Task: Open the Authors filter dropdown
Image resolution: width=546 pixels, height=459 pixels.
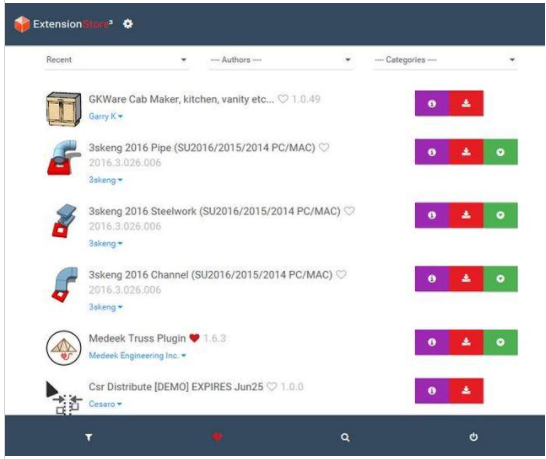Action: 281,60
